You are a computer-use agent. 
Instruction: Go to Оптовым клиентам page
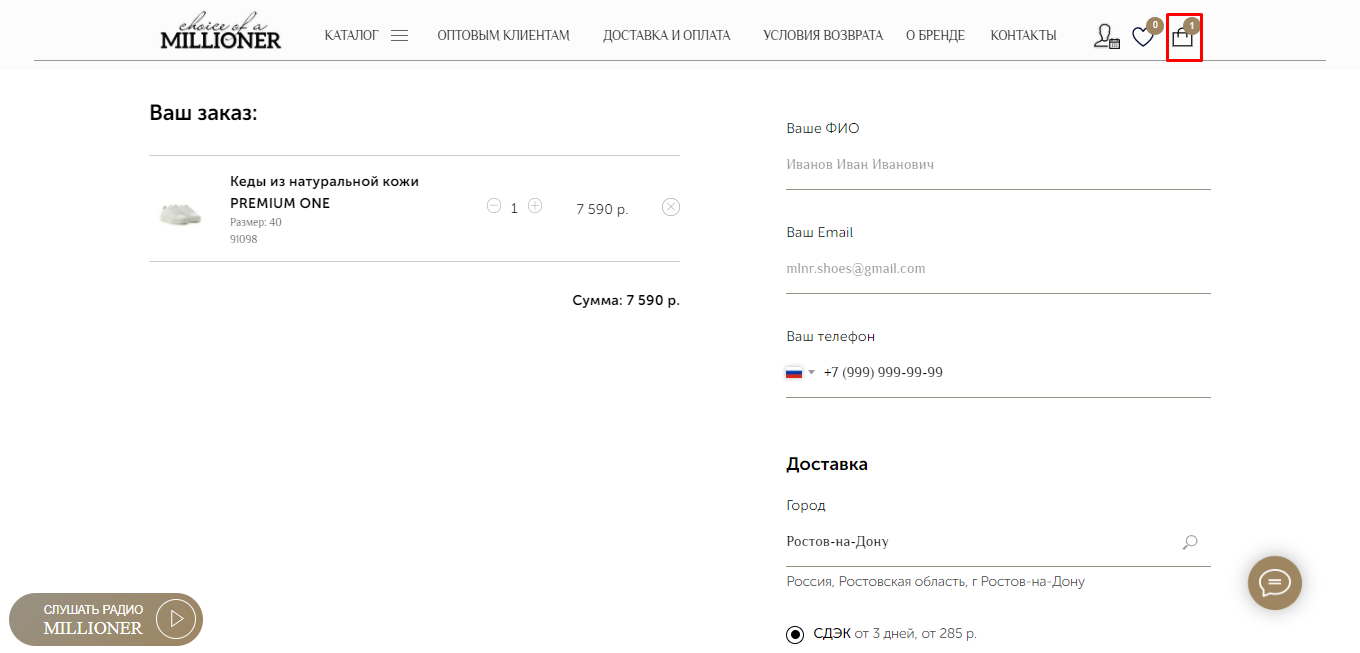[503, 36]
